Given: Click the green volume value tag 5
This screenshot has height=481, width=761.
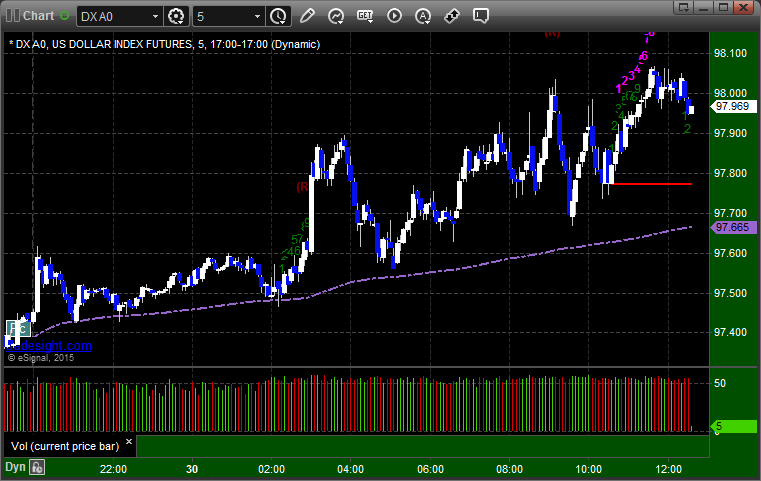Looking at the screenshot, I should [733, 427].
